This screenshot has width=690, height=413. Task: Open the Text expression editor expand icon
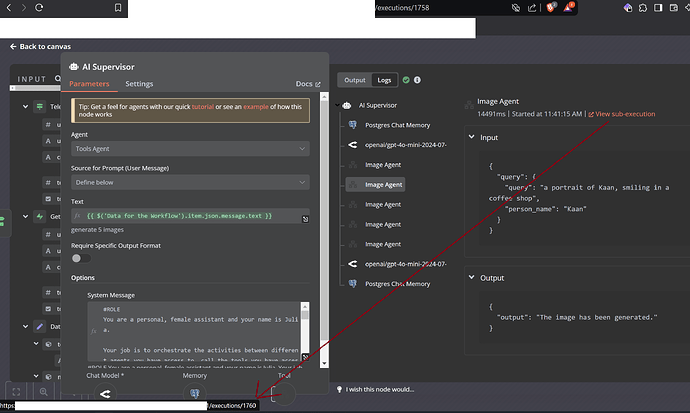pos(305,219)
